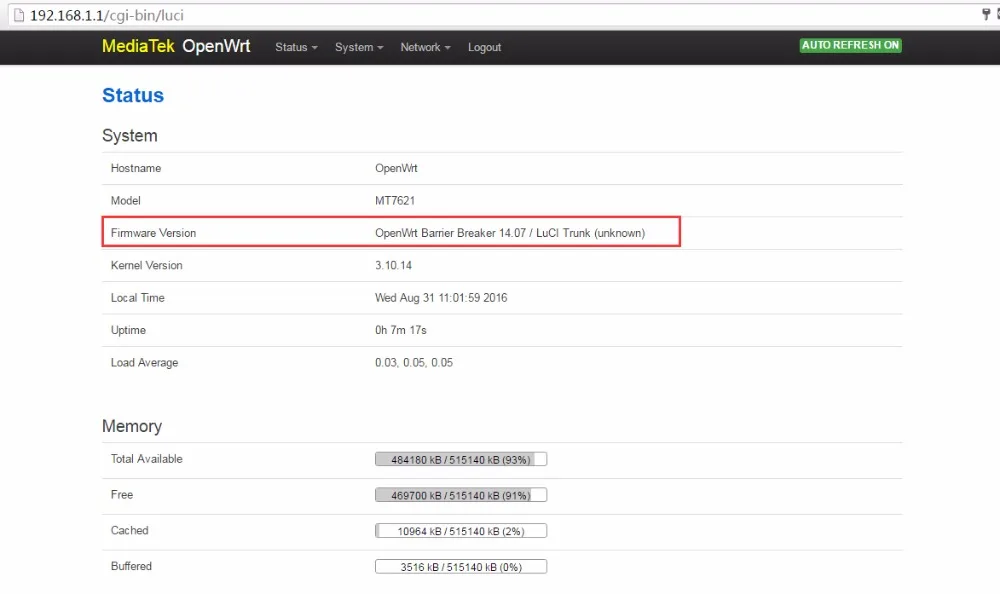Click the Load Average label

(x=144, y=362)
